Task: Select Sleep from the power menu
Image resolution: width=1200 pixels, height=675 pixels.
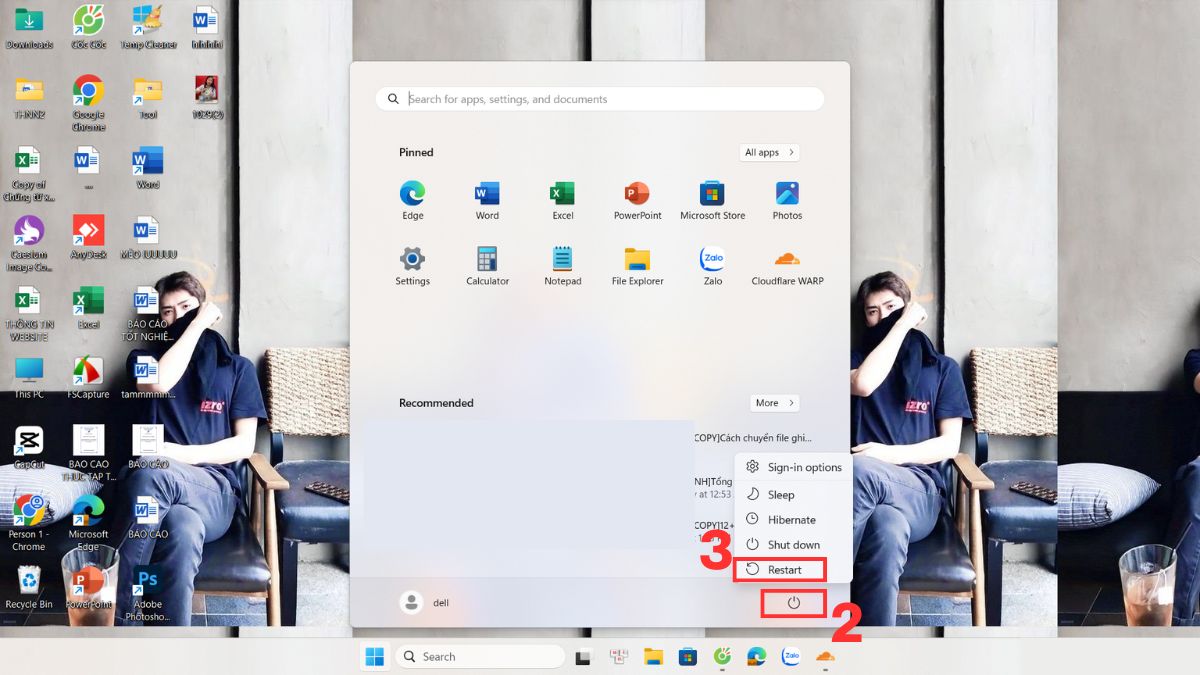Action: (x=780, y=494)
